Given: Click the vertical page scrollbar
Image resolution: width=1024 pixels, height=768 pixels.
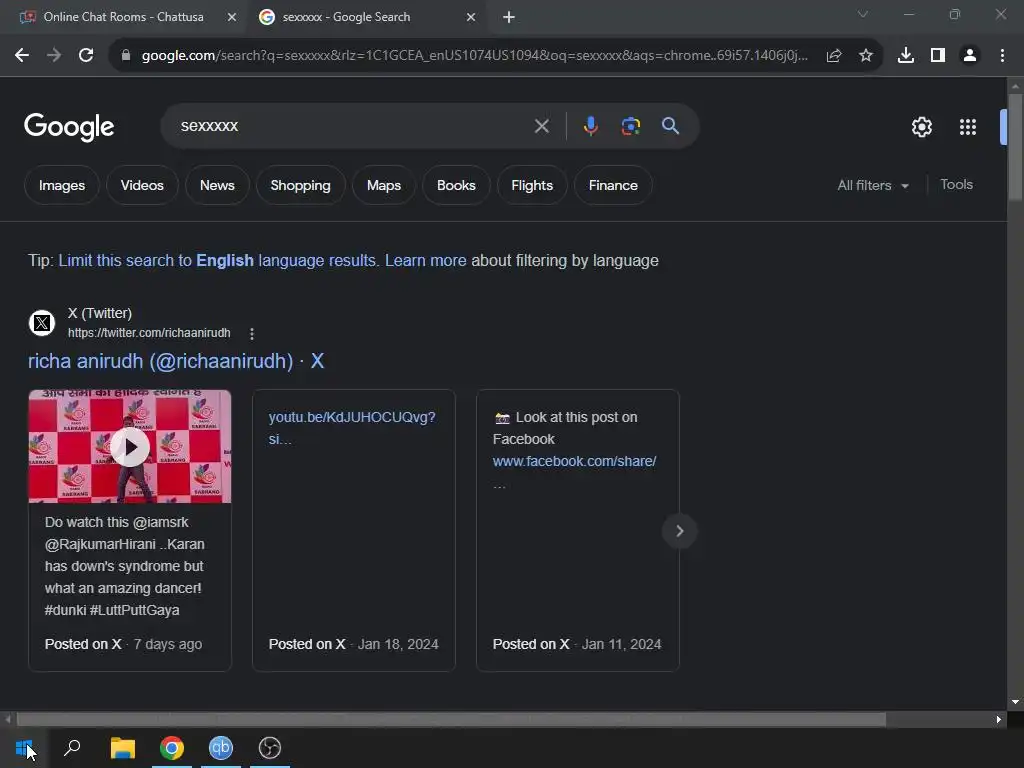Looking at the screenshot, I should pos(1016,147).
